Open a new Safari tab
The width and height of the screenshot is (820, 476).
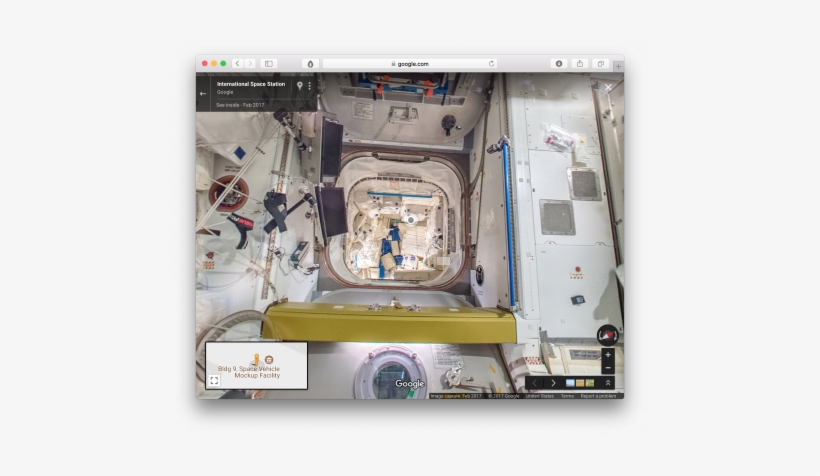[x=618, y=66]
